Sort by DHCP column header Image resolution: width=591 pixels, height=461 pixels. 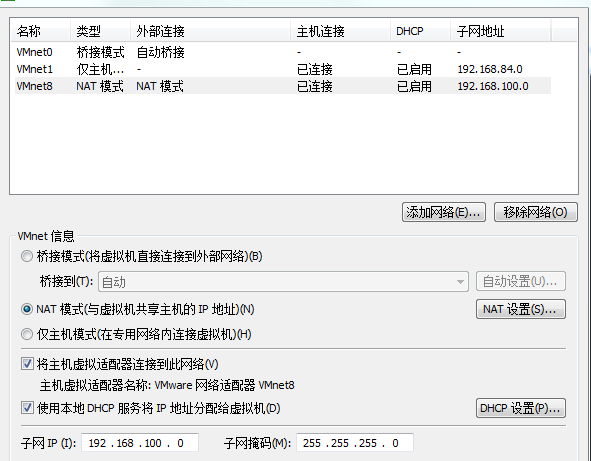421,31
